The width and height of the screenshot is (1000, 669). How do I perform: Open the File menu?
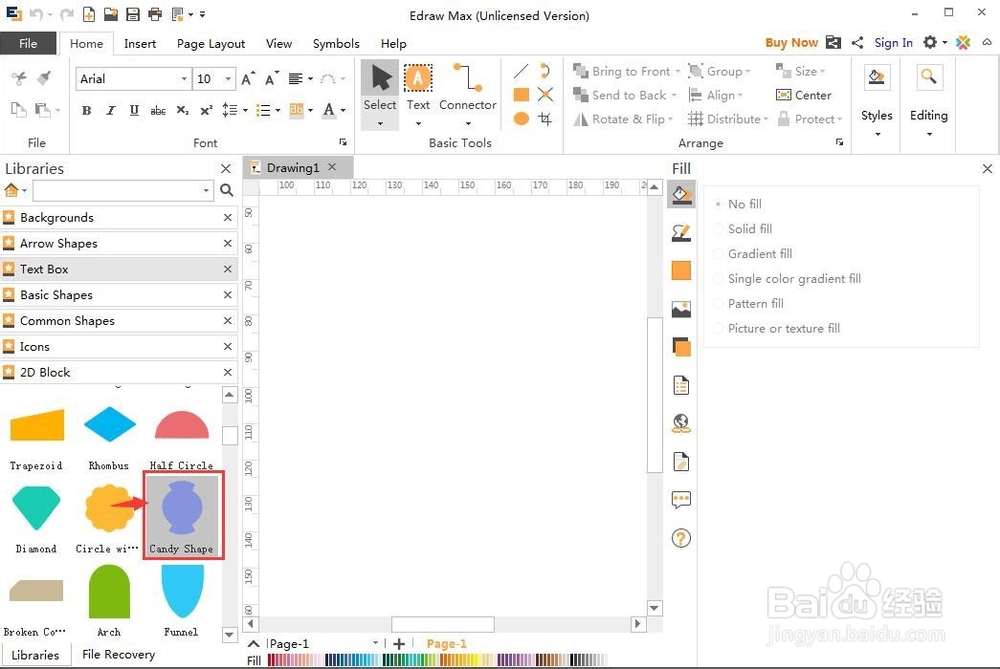28,43
